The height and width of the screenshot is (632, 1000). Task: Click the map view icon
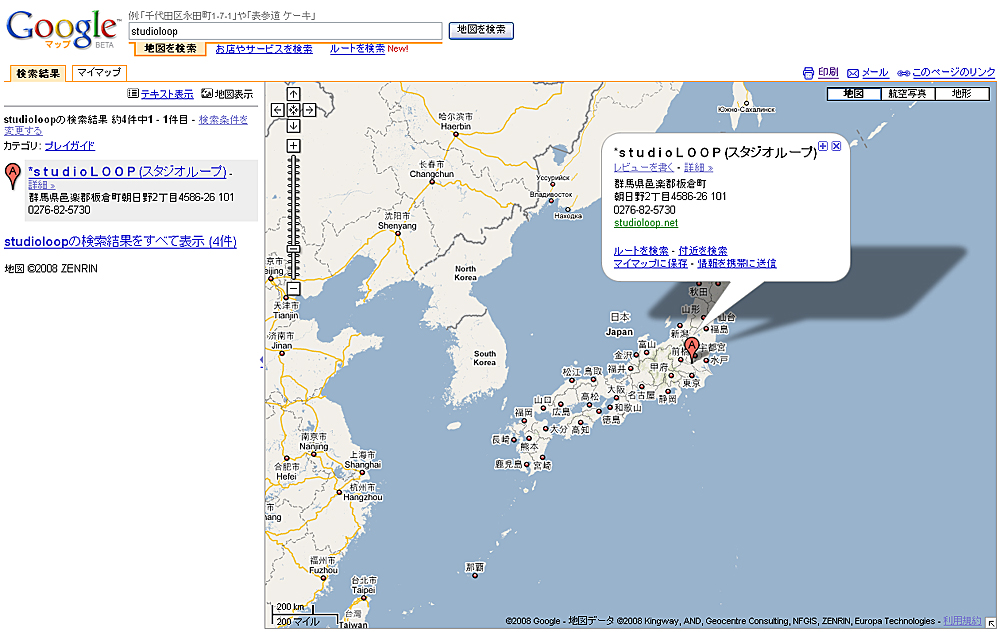pos(207,93)
